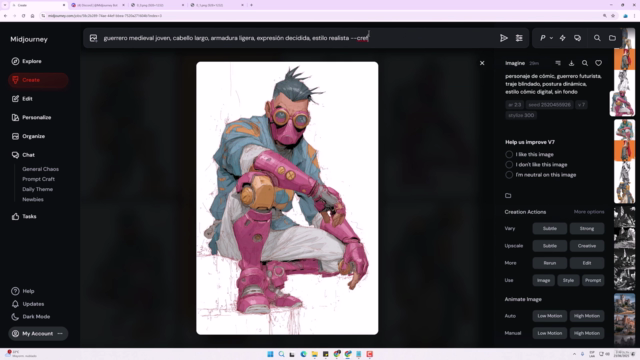Focus the prompt text input bar
Image resolution: width=640 pixels, height=360 pixels.
click(298, 38)
